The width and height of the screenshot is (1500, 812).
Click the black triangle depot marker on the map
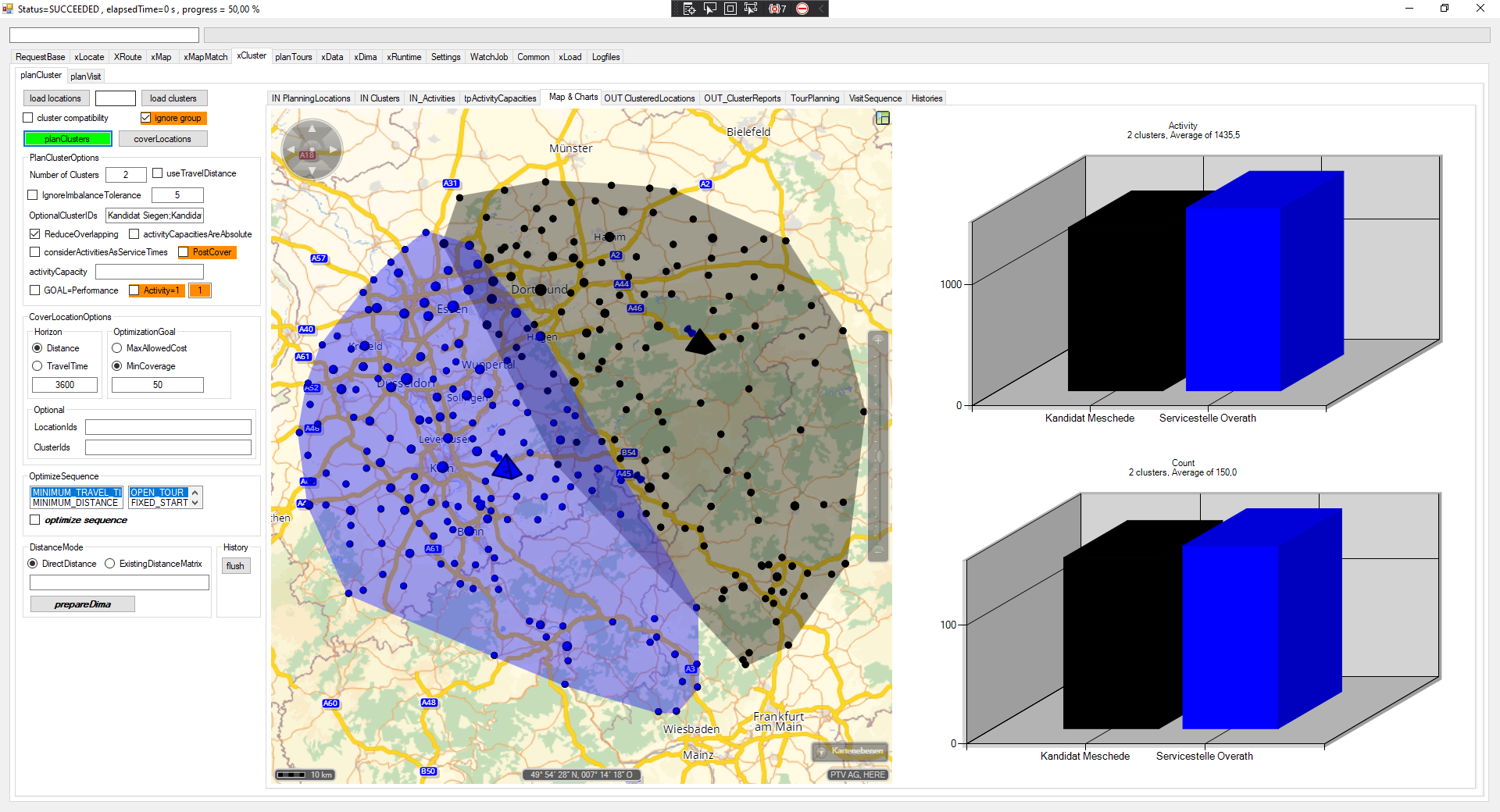(699, 342)
